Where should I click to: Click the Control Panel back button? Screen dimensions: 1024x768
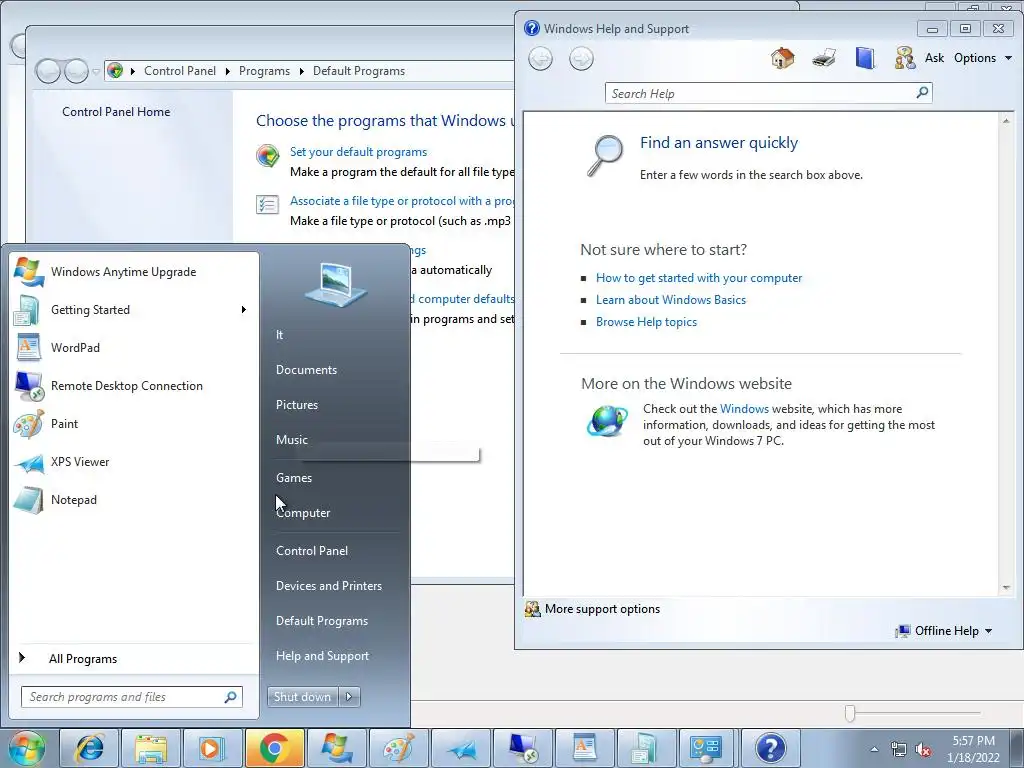pyautogui.click(x=48, y=71)
